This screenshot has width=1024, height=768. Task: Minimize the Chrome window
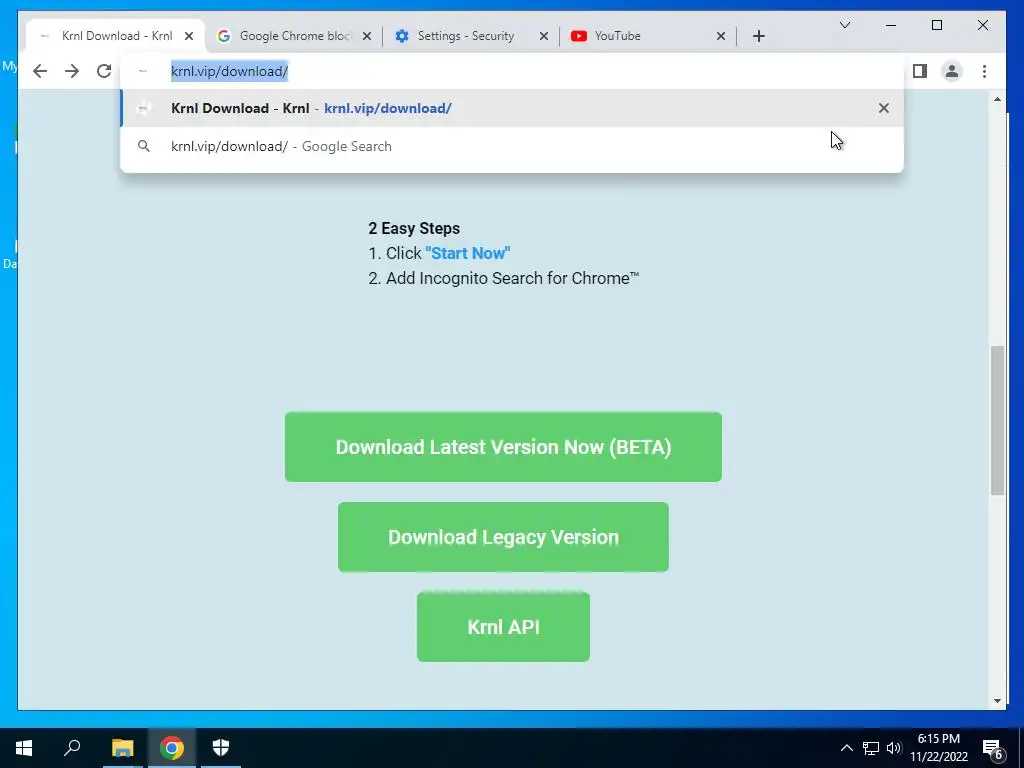(891, 25)
